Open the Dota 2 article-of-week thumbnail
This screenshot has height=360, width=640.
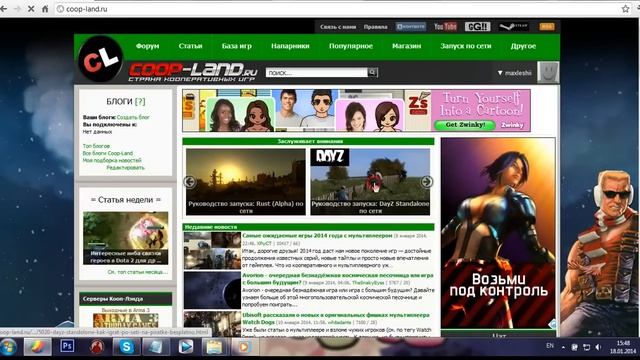(125, 238)
